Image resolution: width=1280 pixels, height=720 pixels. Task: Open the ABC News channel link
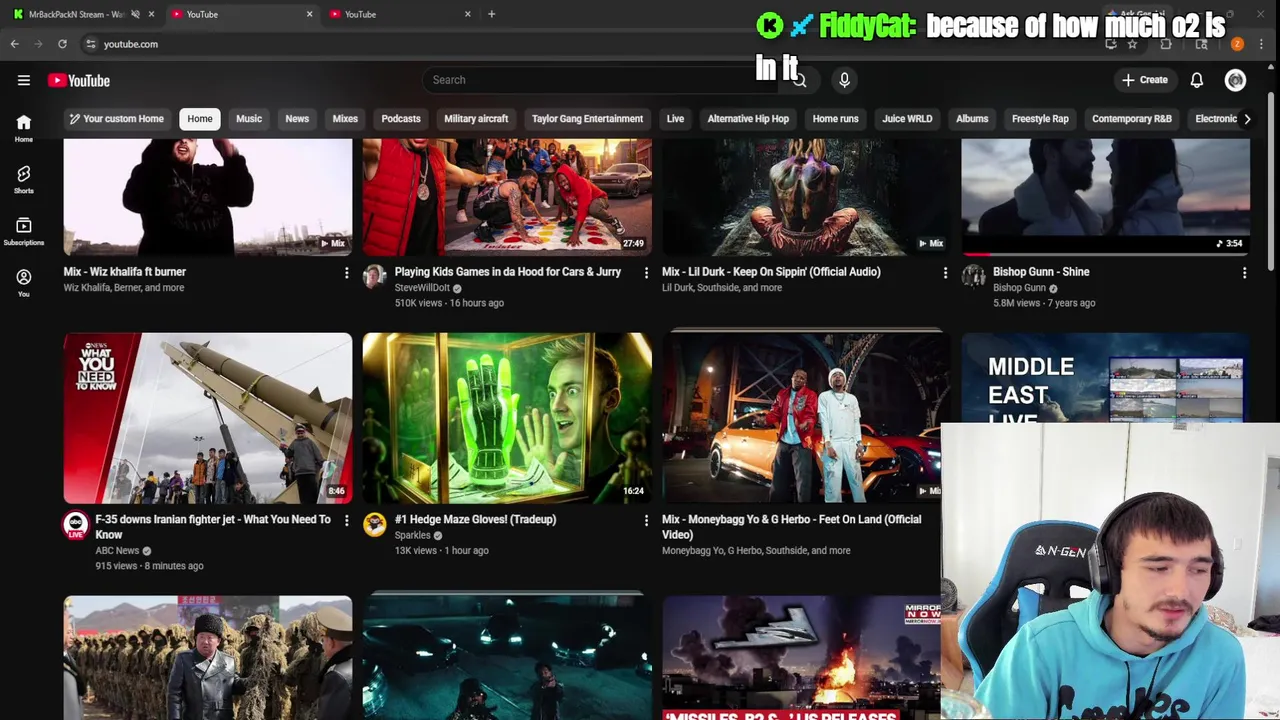[117, 551]
